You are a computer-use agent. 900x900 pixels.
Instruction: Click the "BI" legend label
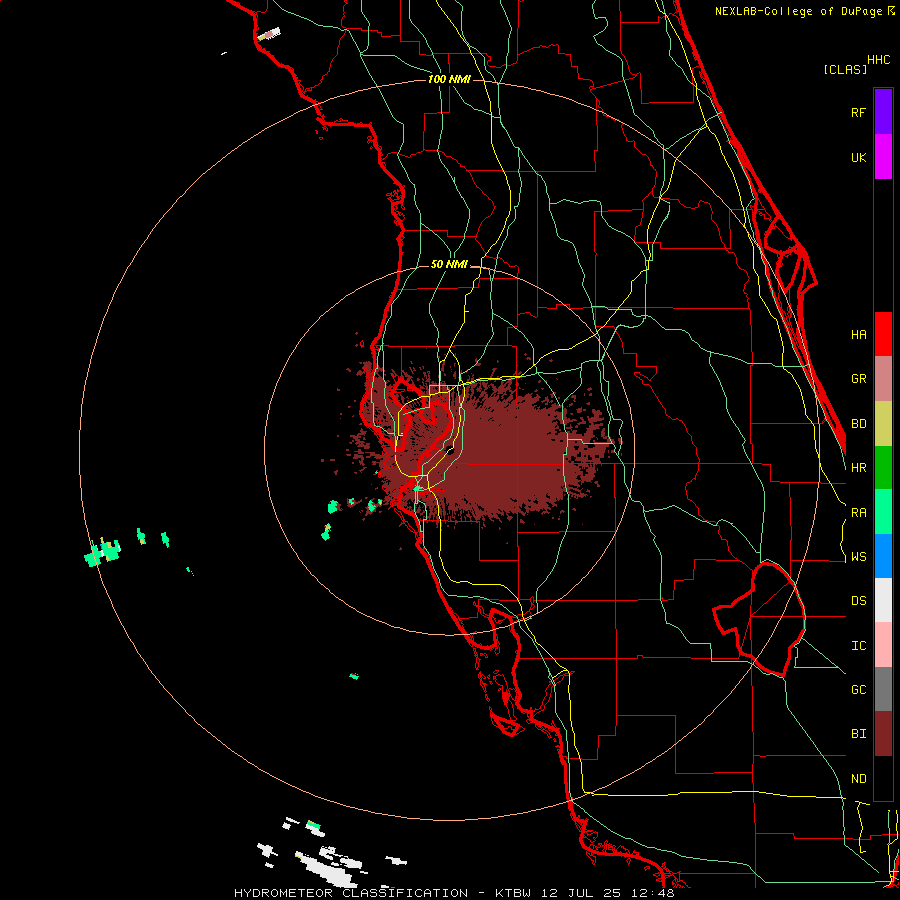(x=858, y=734)
